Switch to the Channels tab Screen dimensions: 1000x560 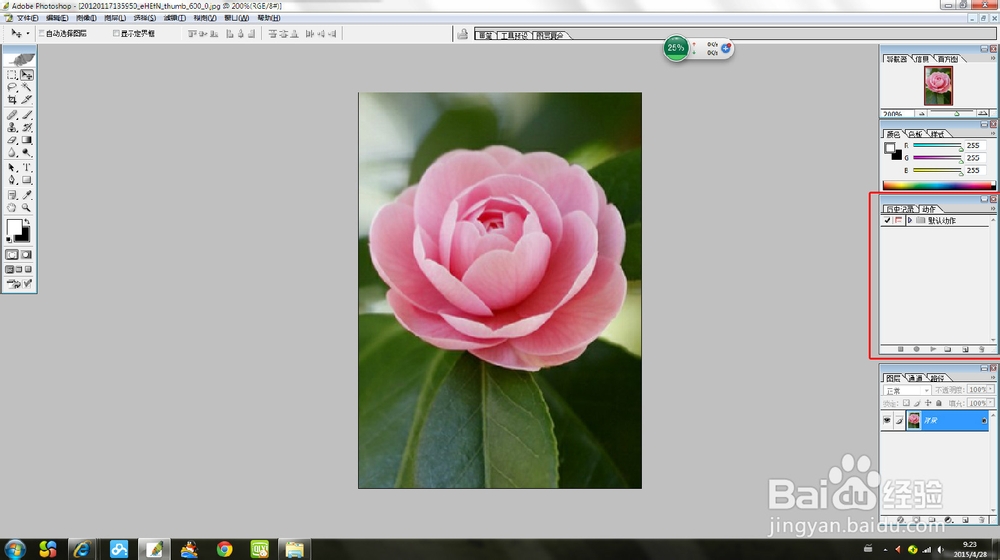[916, 378]
